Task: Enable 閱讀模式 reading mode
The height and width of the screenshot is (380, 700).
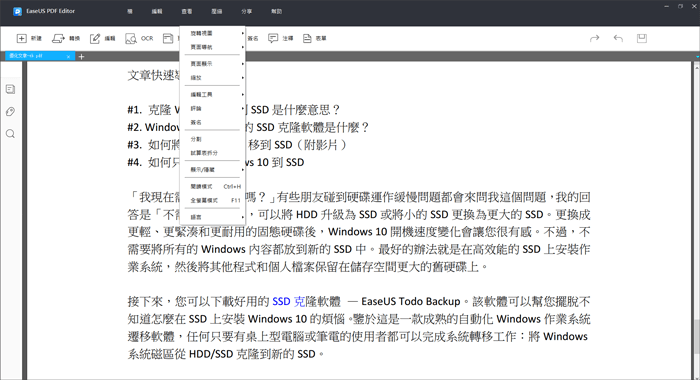Action: coord(212,186)
